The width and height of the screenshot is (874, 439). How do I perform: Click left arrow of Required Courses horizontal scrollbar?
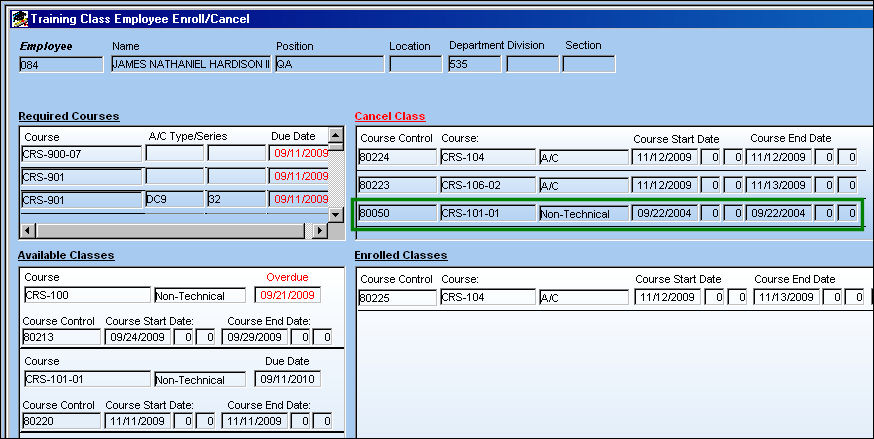[x=28, y=230]
